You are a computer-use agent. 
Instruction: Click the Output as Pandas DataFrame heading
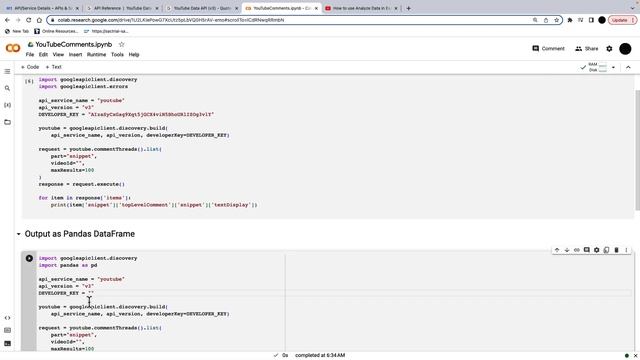[x=80, y=234]
